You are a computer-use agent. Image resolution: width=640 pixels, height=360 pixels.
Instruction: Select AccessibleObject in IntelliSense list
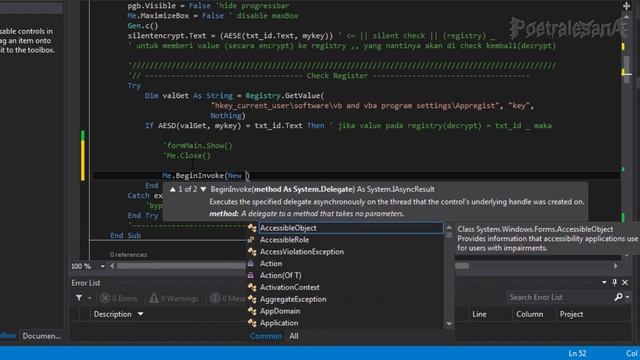351,228
